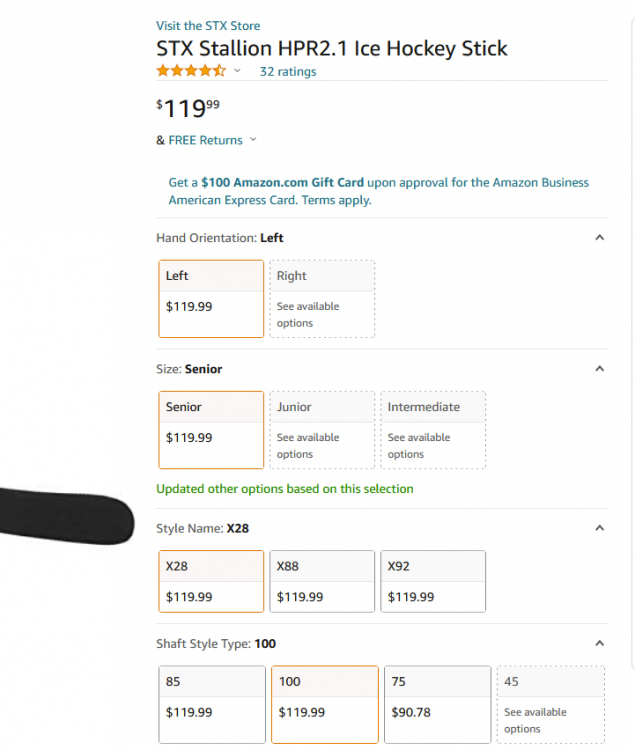The width and height of the screenshot is (635, 750).
Task: Pick the 85 shaft flex option
Action: coord(211,704)
